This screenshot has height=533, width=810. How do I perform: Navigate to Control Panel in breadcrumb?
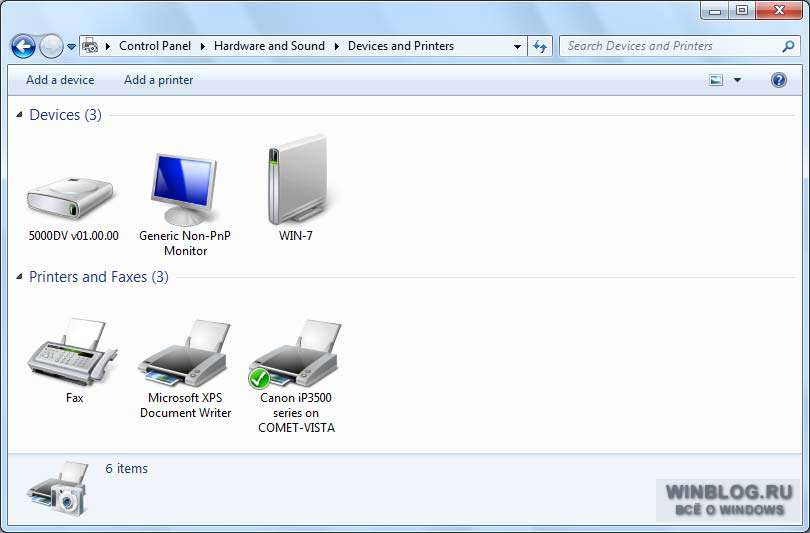155,46
